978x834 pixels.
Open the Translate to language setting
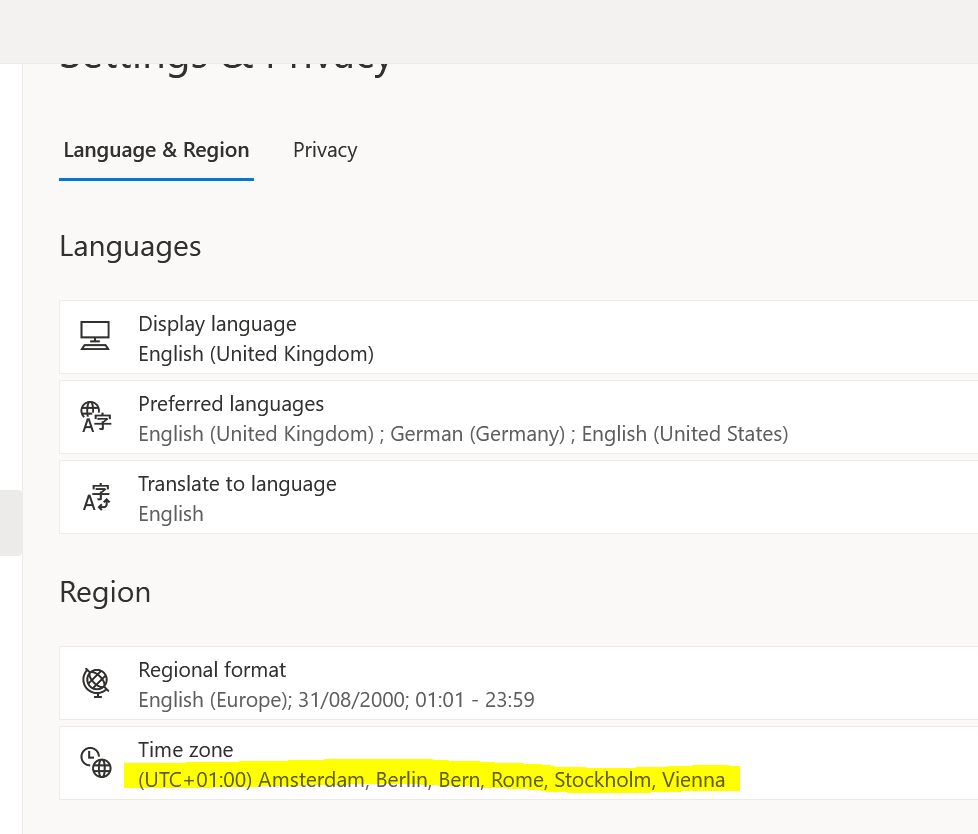518,497
